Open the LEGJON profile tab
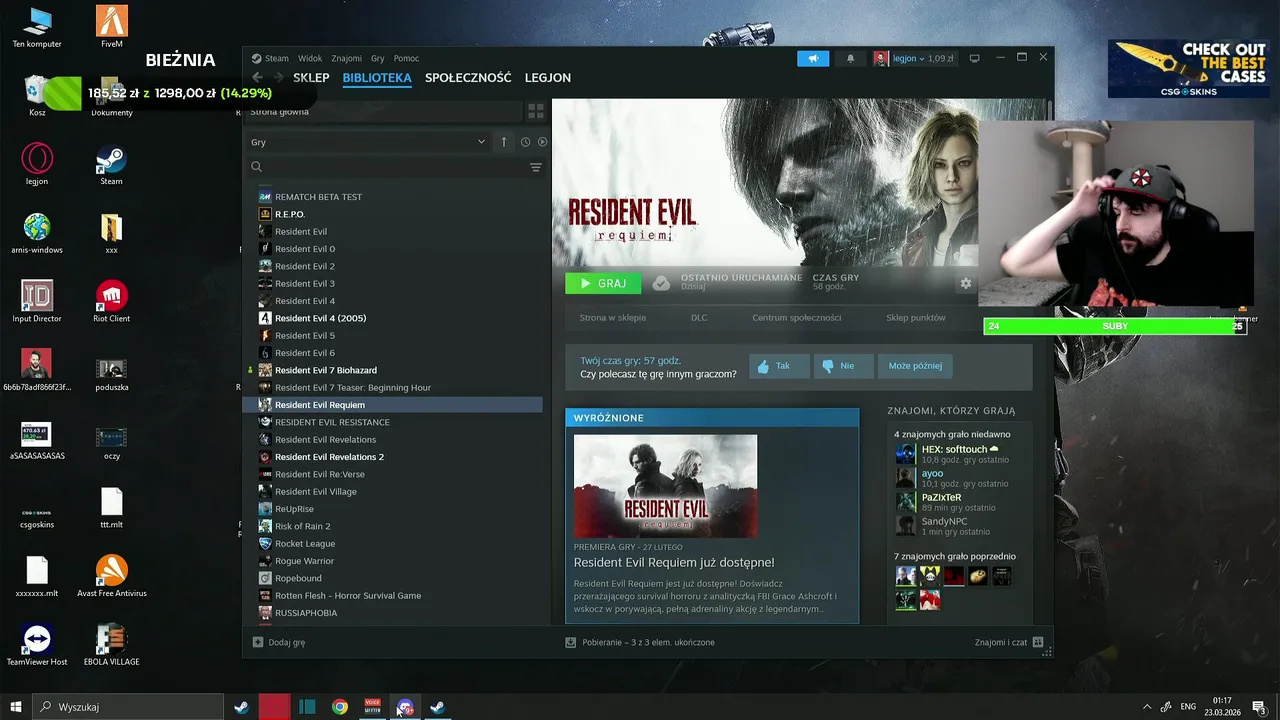 point(548,77)
